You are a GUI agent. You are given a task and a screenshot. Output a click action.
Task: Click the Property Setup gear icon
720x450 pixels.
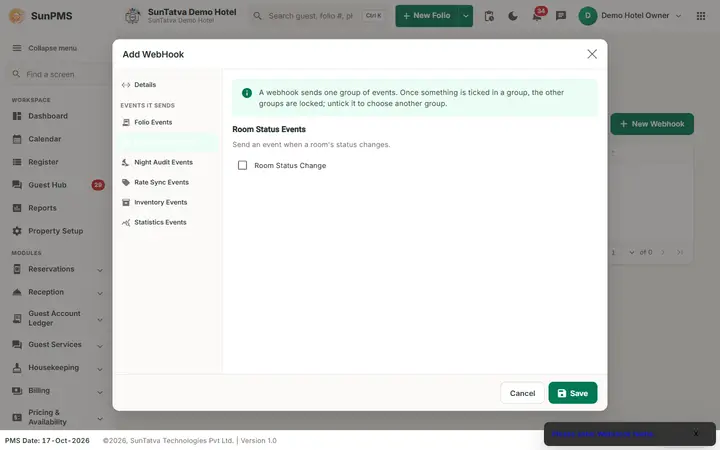(x=17, y=231)
